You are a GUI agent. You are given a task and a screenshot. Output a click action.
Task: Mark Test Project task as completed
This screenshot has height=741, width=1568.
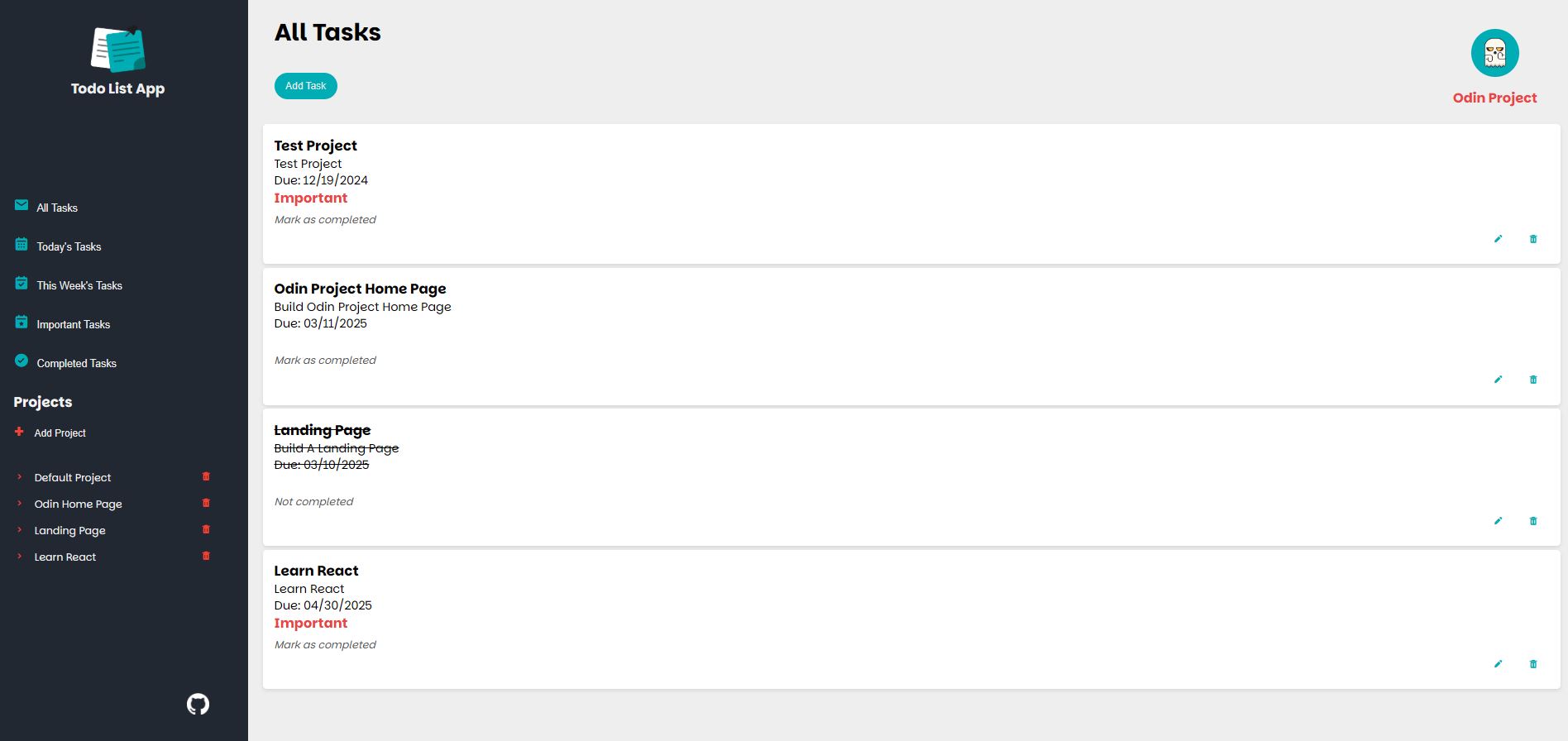point(325,220)
